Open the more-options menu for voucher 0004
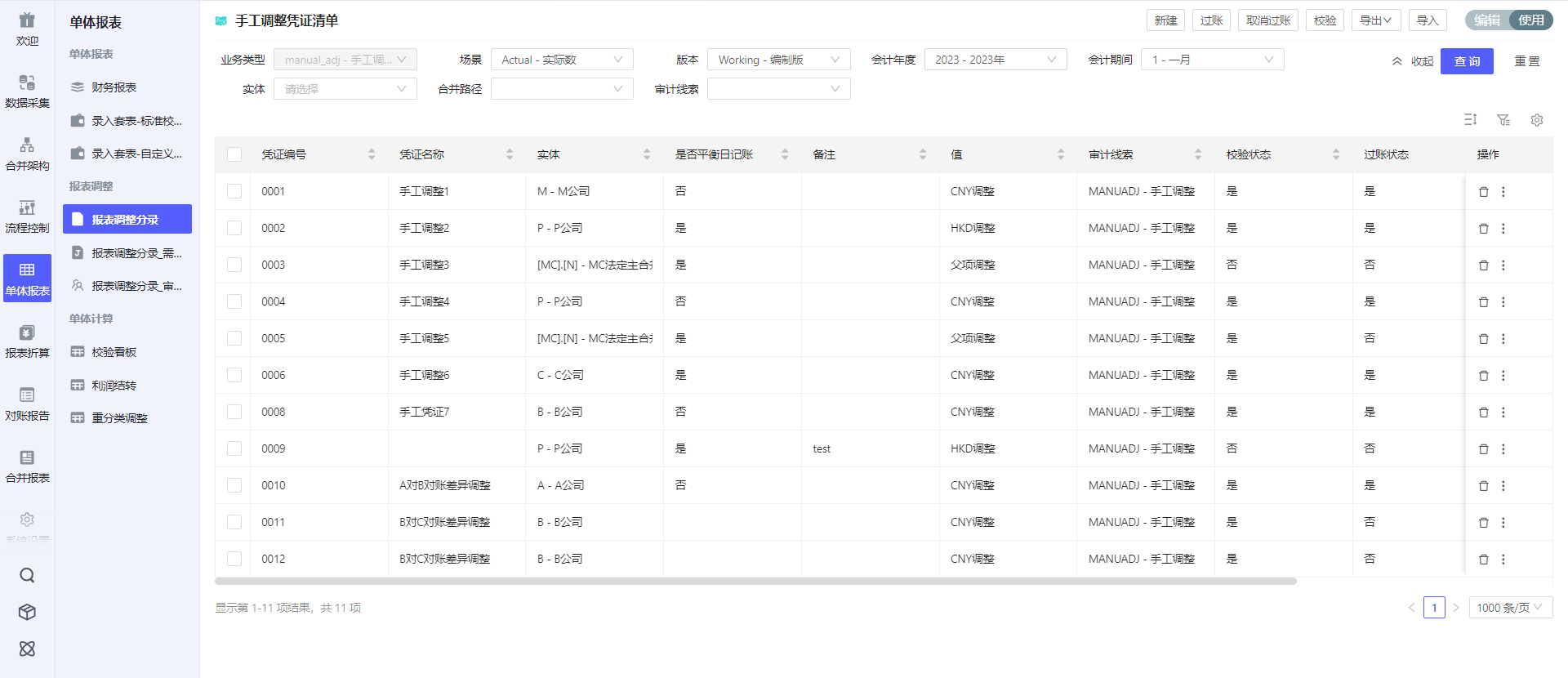Image resolution: width=1568 pixels, height=678 pixels. pos(1503,302)
